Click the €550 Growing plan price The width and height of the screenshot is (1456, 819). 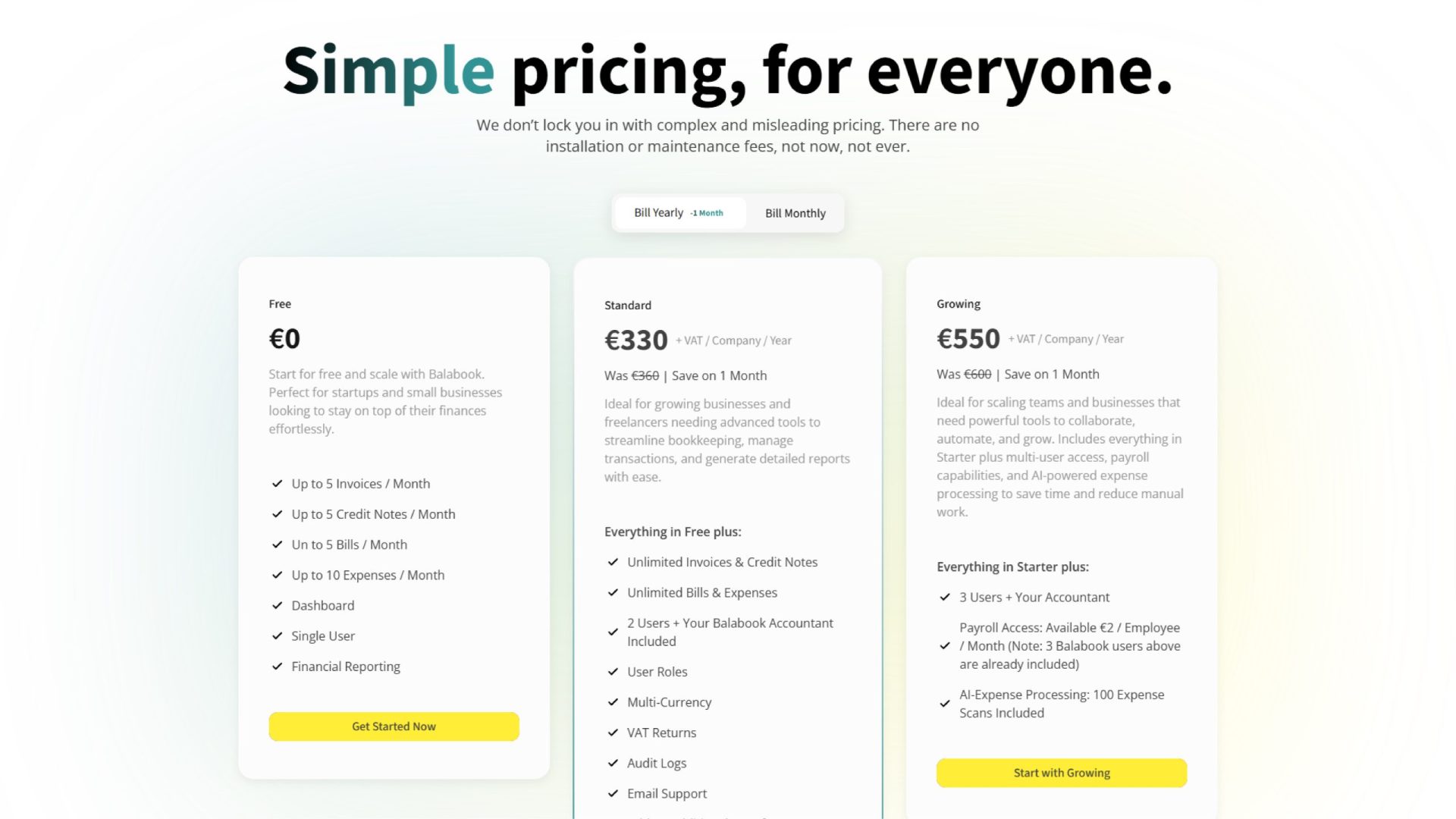pos(968,339)
